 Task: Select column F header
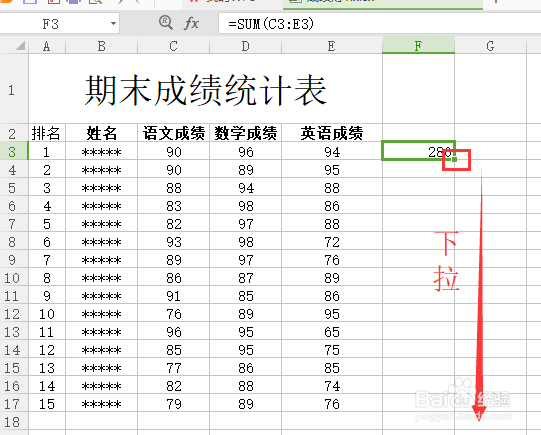click(x=419, y=46)
